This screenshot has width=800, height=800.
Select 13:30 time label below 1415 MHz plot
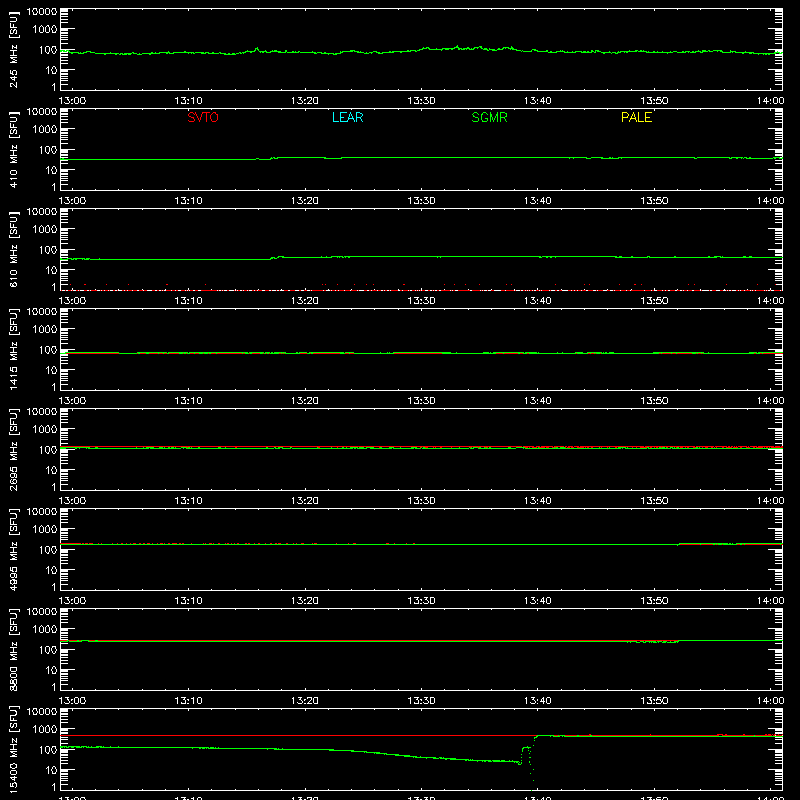(x=421, y=401)
